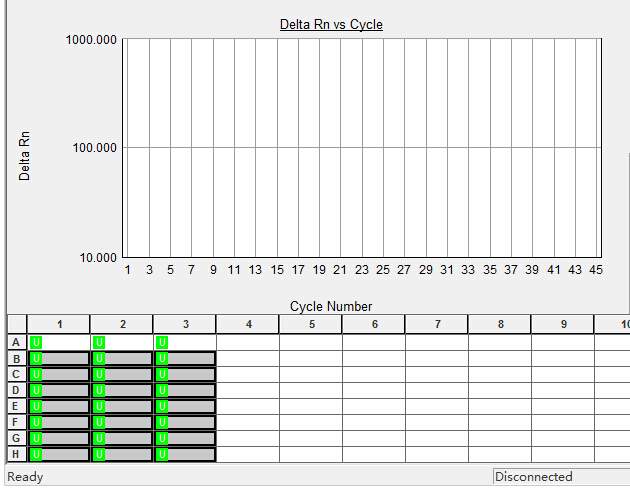Click cycle 45 on the x-axis
The height and width of the screenshot is (492, 630).
click(x=596, y=269)
